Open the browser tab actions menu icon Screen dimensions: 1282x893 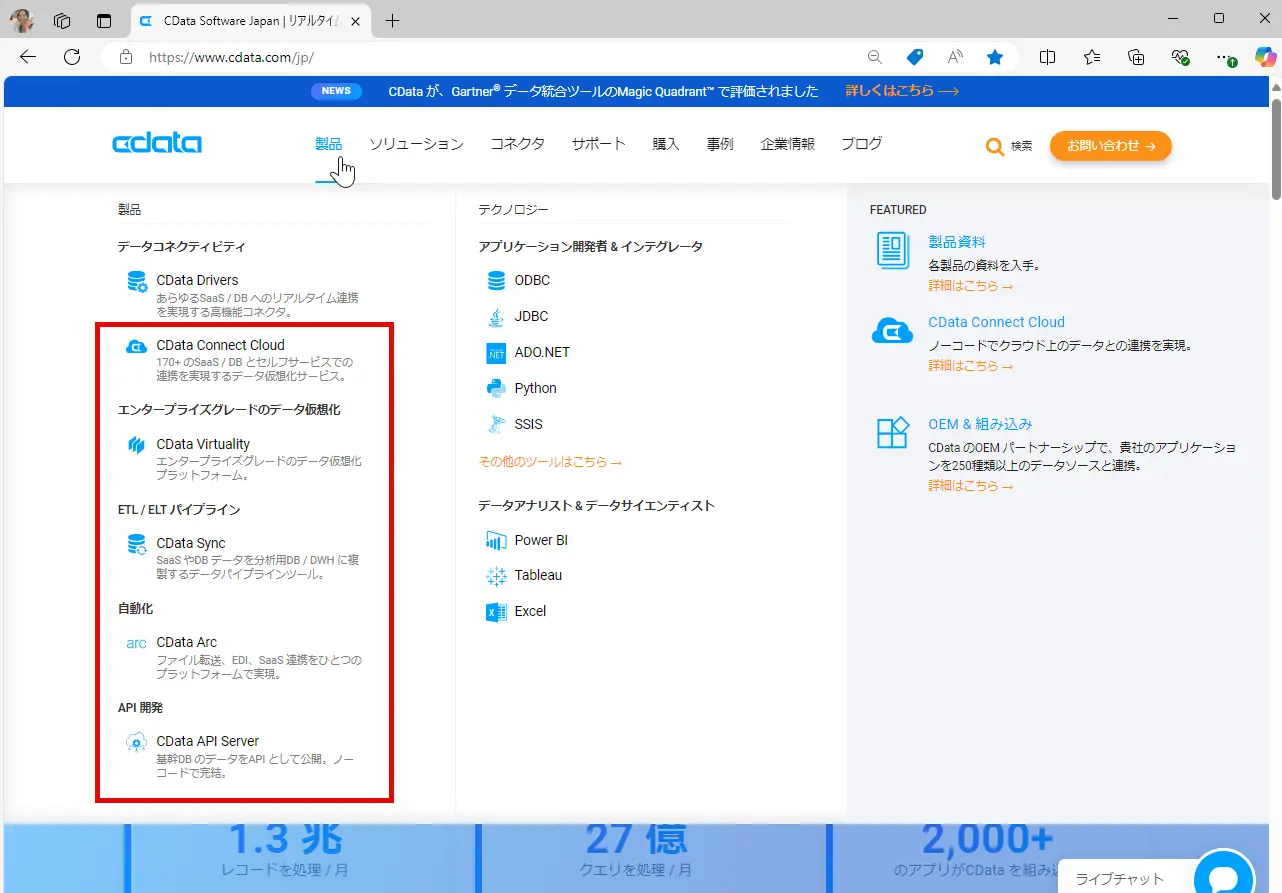point(104,20)
